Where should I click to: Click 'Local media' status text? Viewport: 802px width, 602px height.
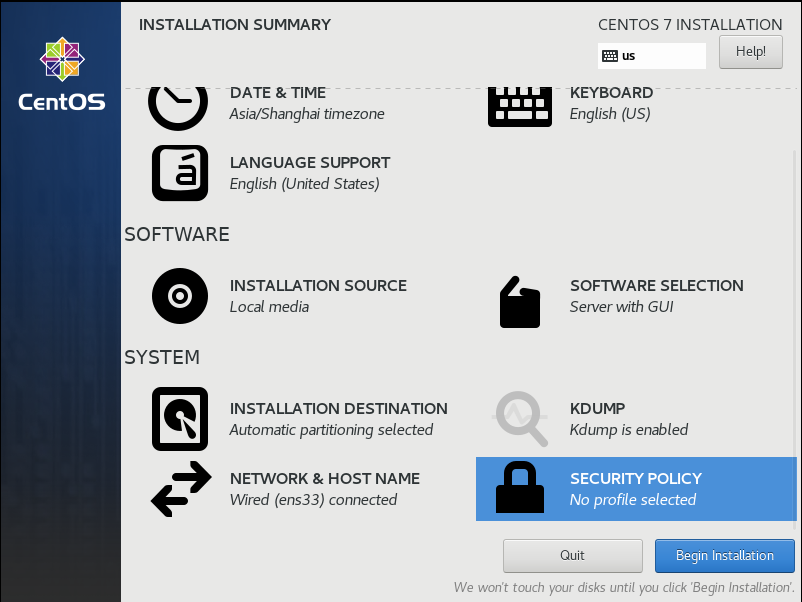tap(269, 307)
